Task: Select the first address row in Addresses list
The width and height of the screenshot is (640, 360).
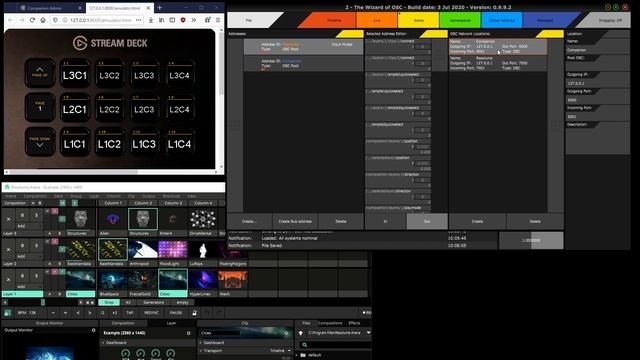Action: (303, 47)
